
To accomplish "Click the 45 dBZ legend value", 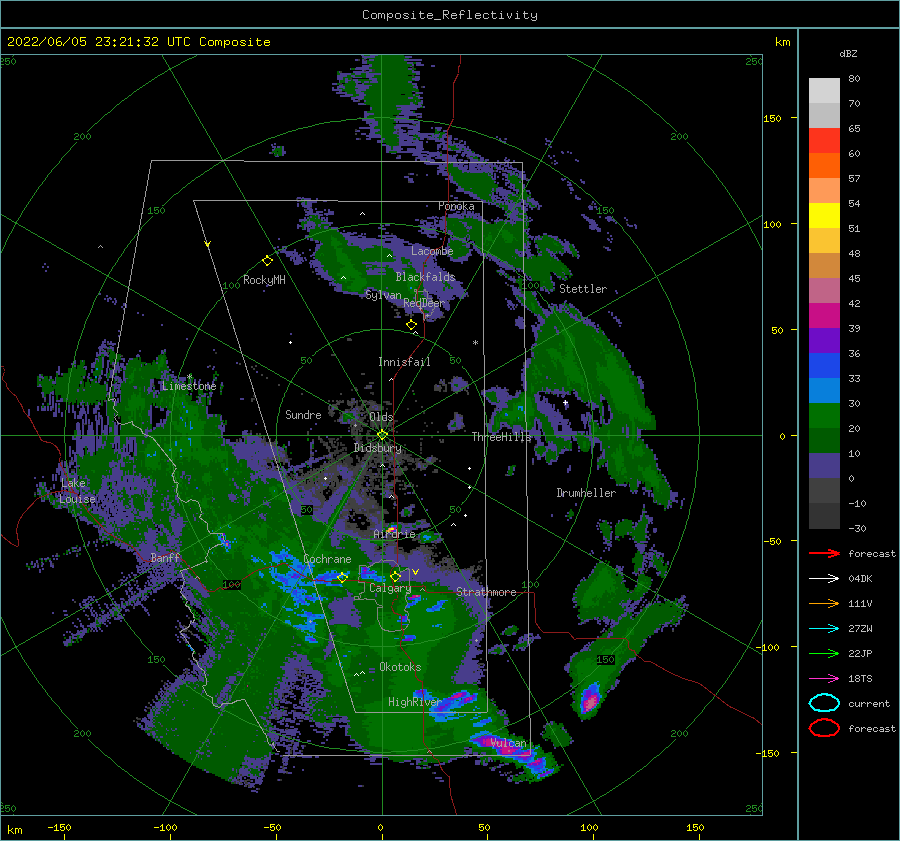I will 854,278.
